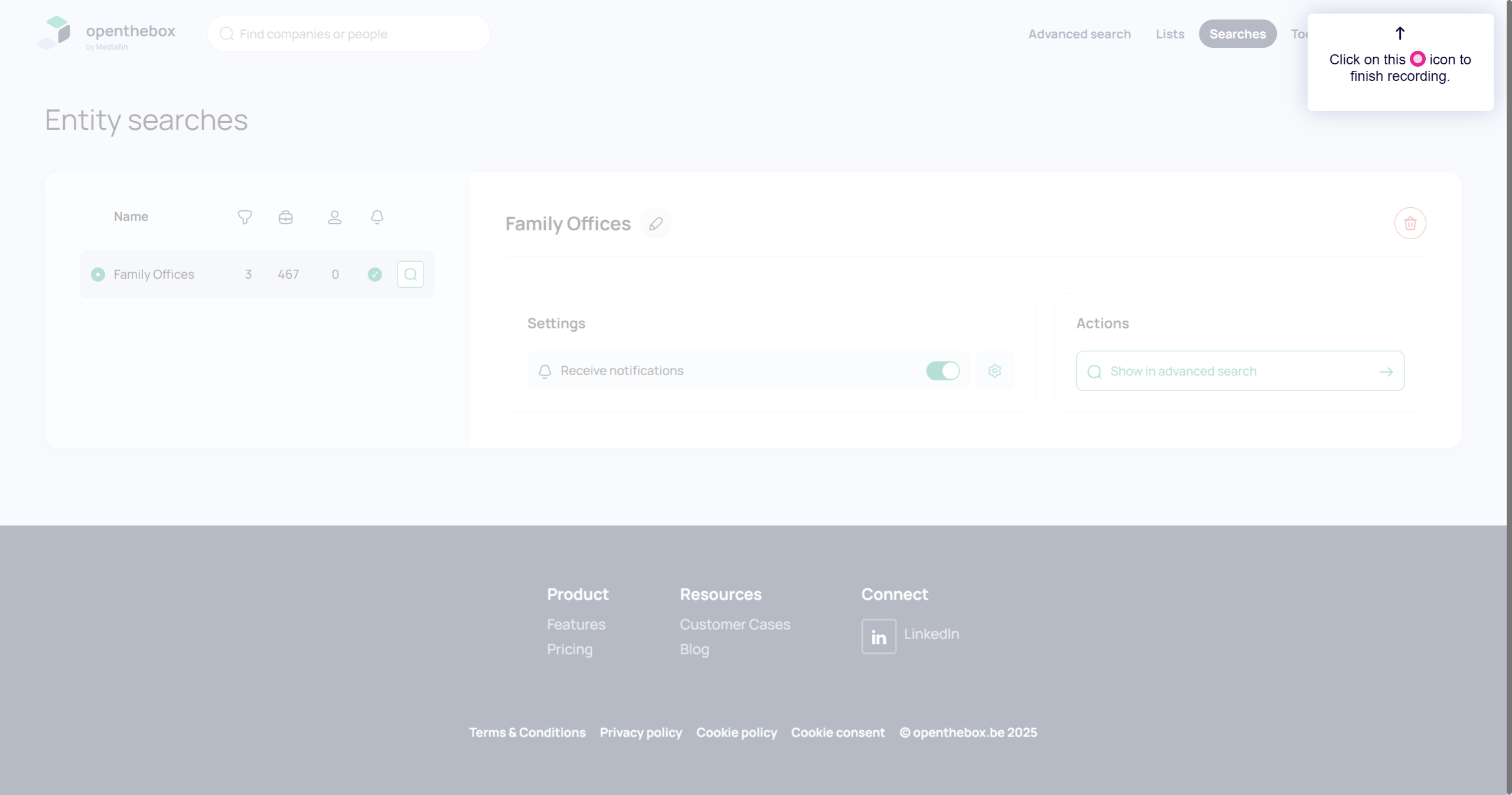Toggle Receive notifications switch off
1512x795 pixels.
point(943,371)
